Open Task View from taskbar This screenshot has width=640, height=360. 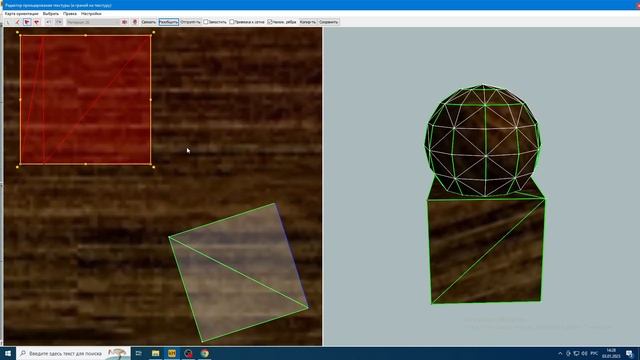(x=138, y=353)
